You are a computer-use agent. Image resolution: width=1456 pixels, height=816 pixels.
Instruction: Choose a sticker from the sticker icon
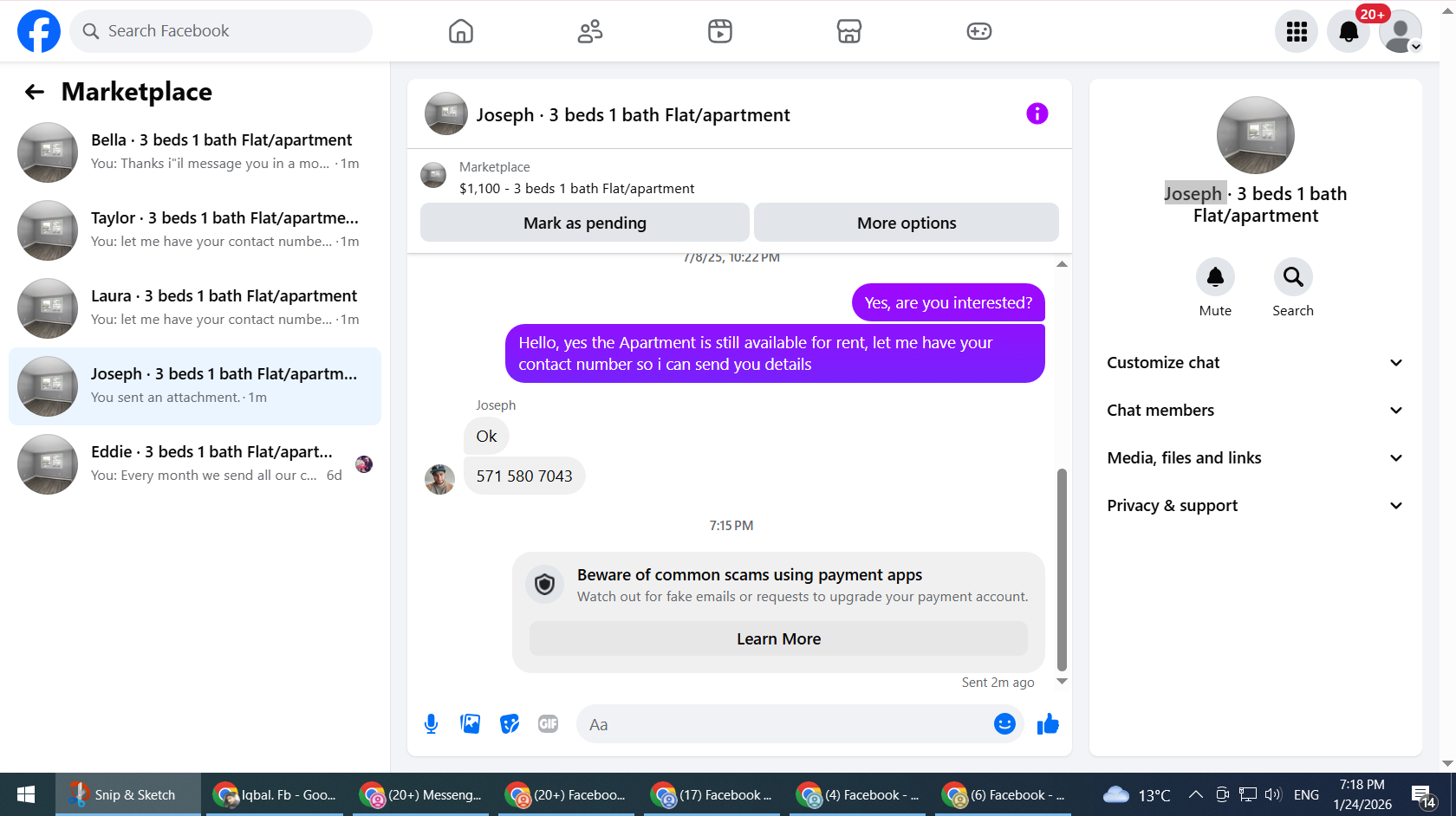pos(510,724)
